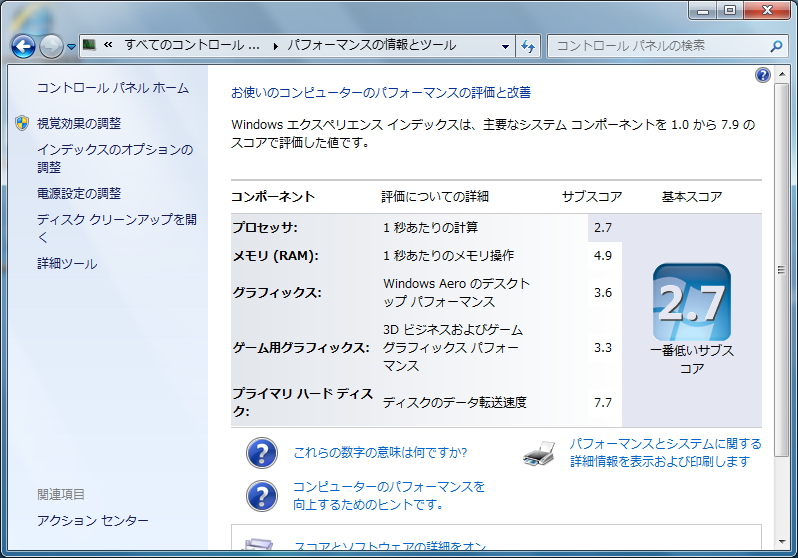Click the refresh button next to address bar
Viewport: 798px width, 558px height.
pos(528,46)
